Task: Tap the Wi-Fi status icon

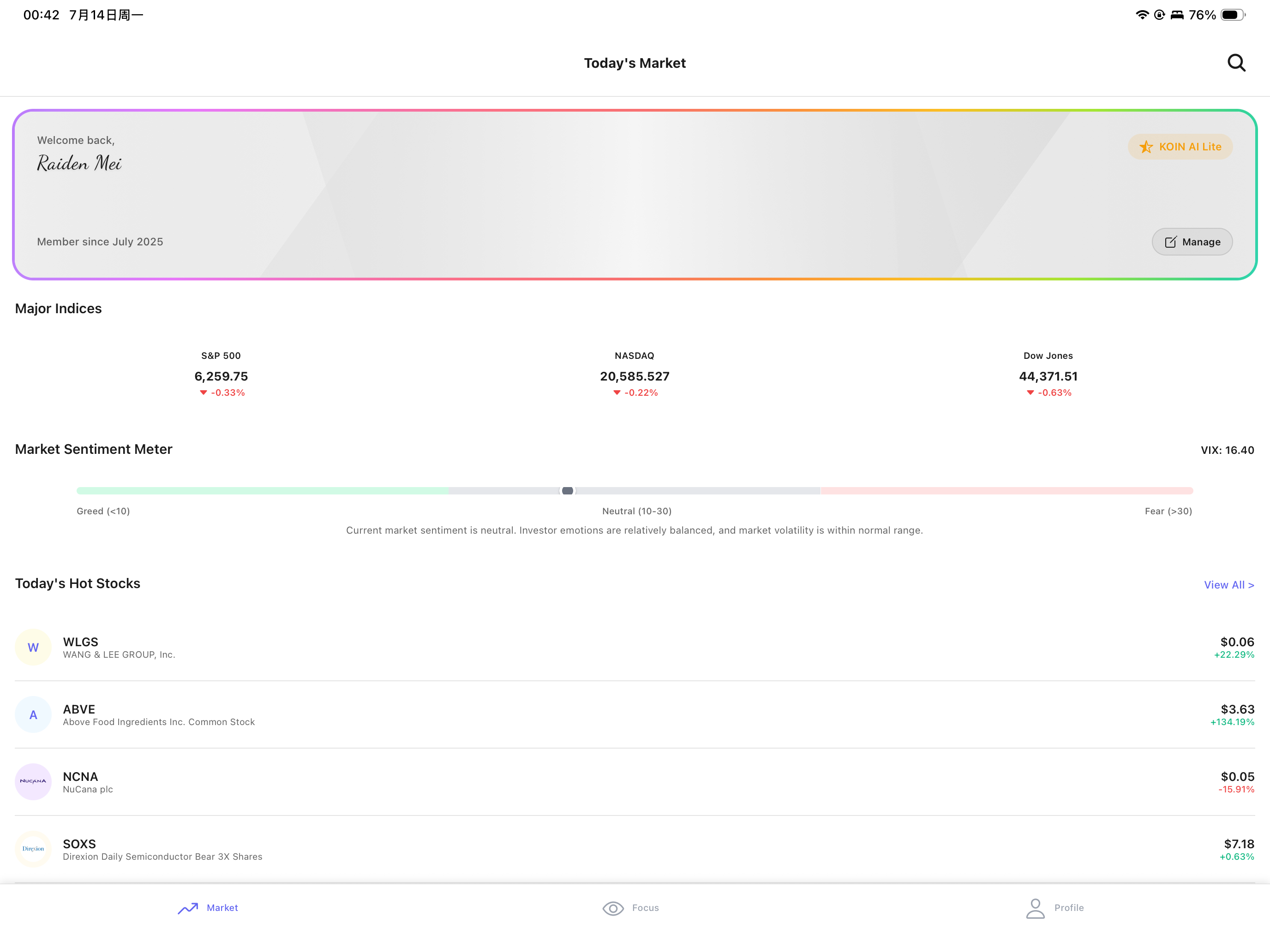Action: 1142,15
